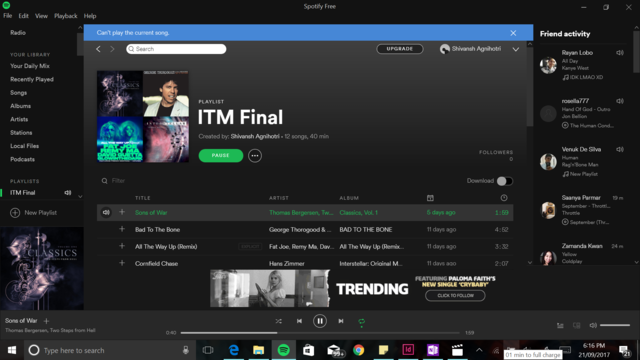Go back with the left arrow
This screenshot has width=640, height=360.
[x=98, y=49]
